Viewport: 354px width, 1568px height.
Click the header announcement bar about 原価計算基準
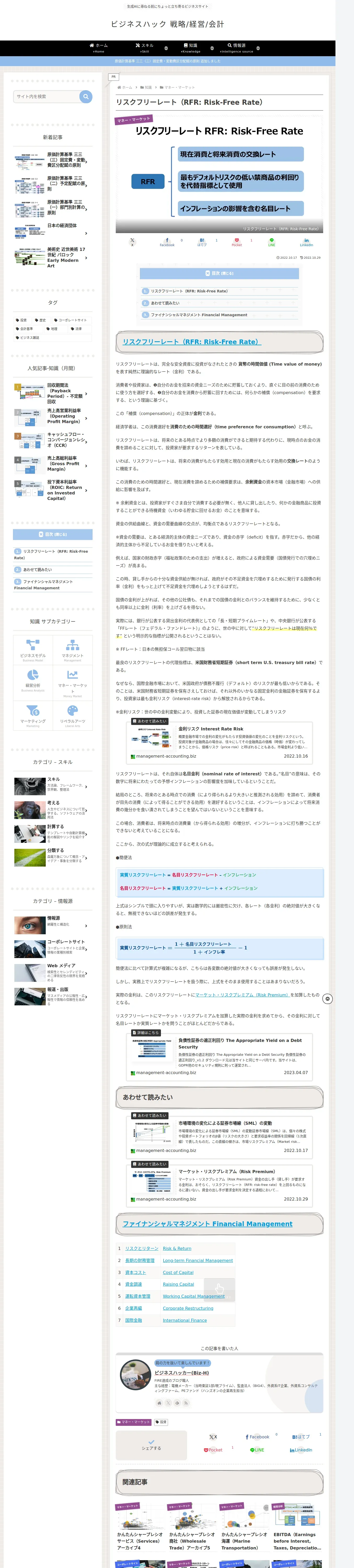pos(168,61)
